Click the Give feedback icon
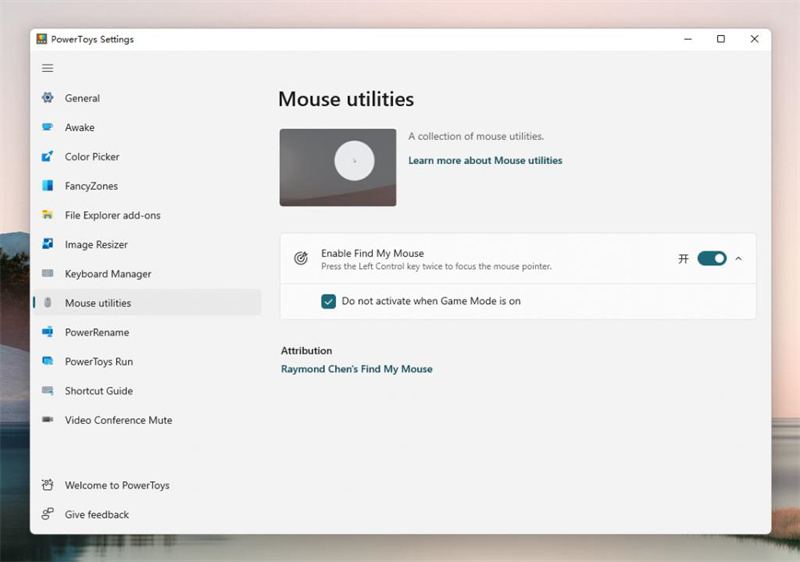The width and height of the screenshot is (800, 562). pyautogui.click(x=47, y=514)
